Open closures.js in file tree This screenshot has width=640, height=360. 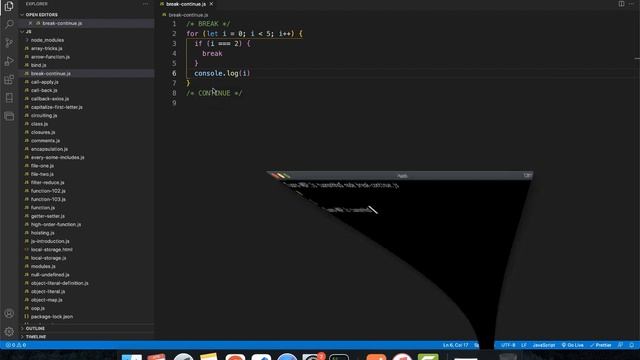[43, 132]
